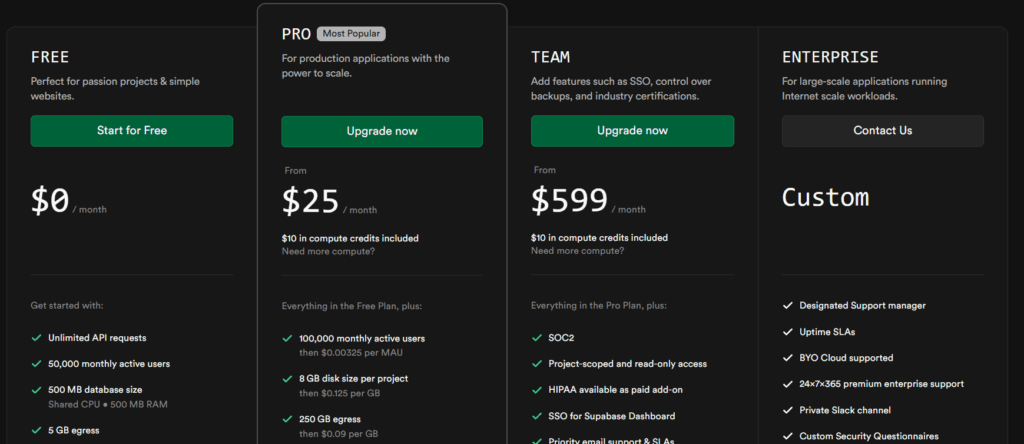The width and height of the screenshot is (1024, 444).
Task: Click the Most Popular badge
Action: point(351,34)
